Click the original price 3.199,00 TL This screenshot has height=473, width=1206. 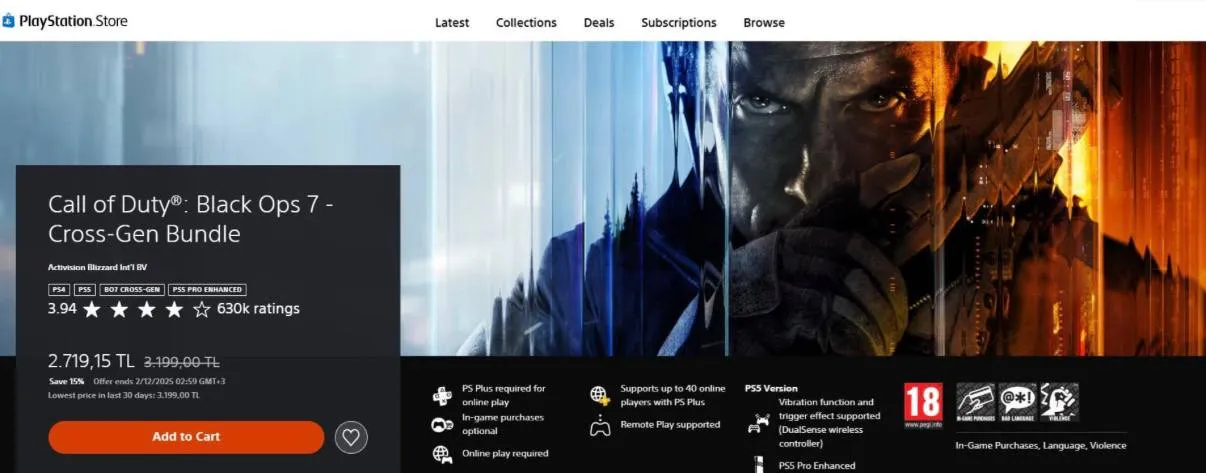coord(182,362)
